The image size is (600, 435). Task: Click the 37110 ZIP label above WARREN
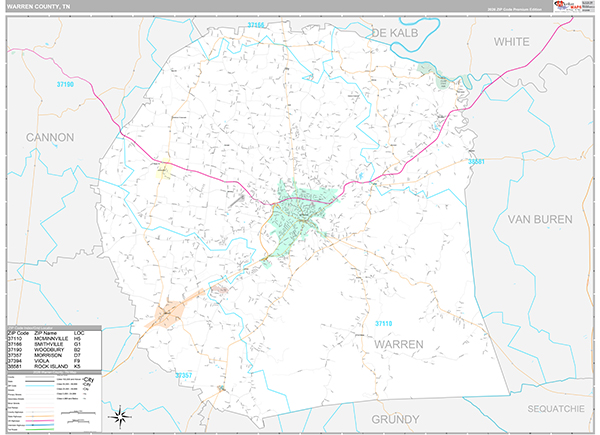click(x=383, y=324)
